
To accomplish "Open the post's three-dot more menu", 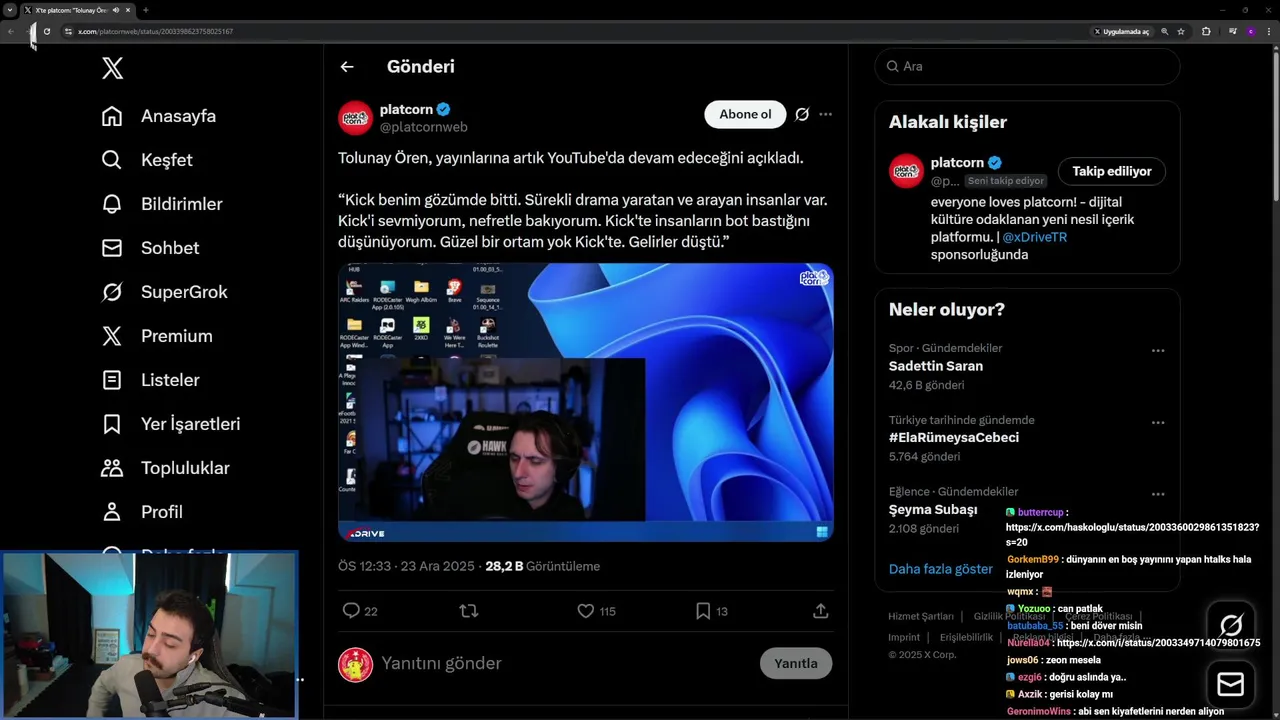I will point(825,114).
